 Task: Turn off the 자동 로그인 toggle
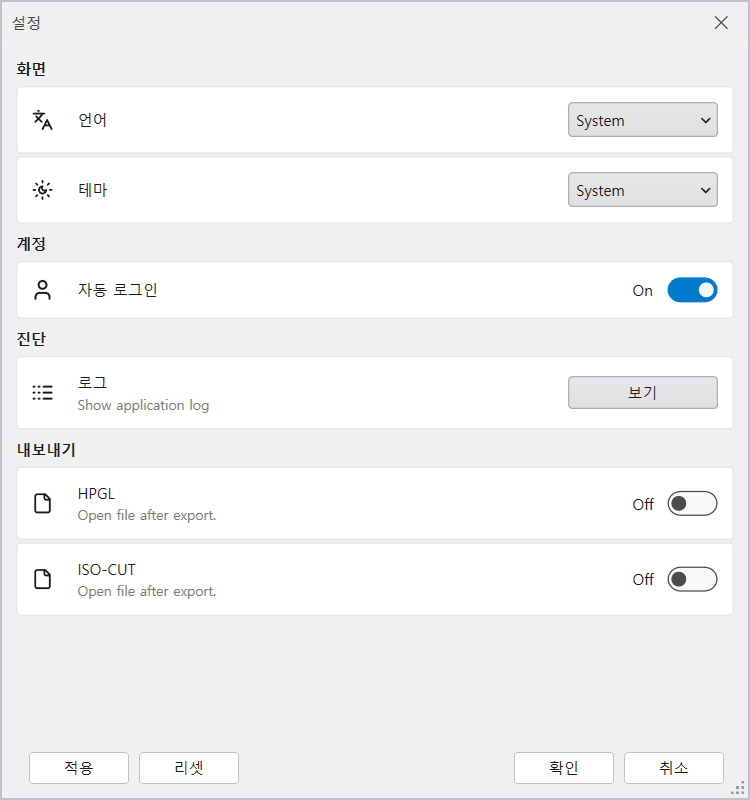coord(692,290)
